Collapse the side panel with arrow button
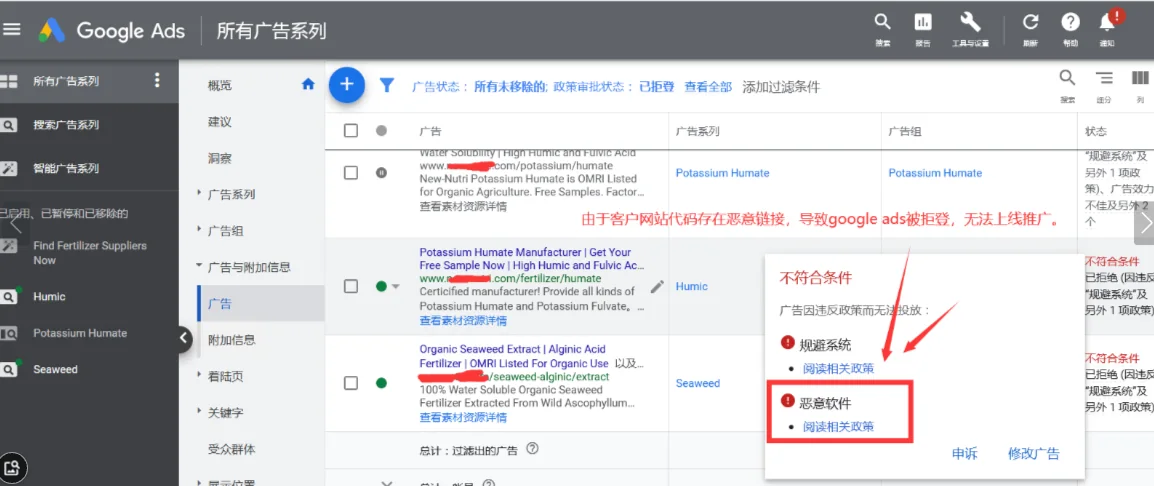This screenshot has height=486, width=1154. (x=185, y=338)
